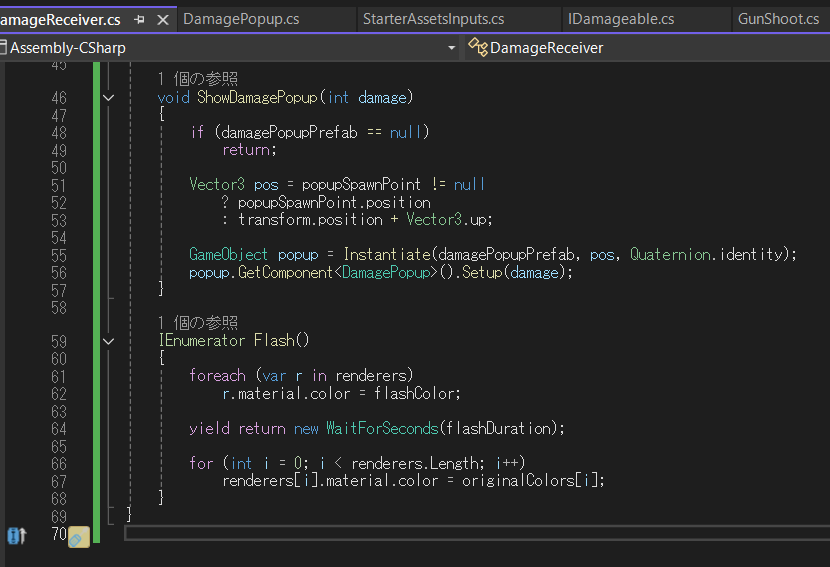This screenshot has width=830, height=567.
Task: Click WaitForSeconds in the yield statement
Action: pos(381,428)
